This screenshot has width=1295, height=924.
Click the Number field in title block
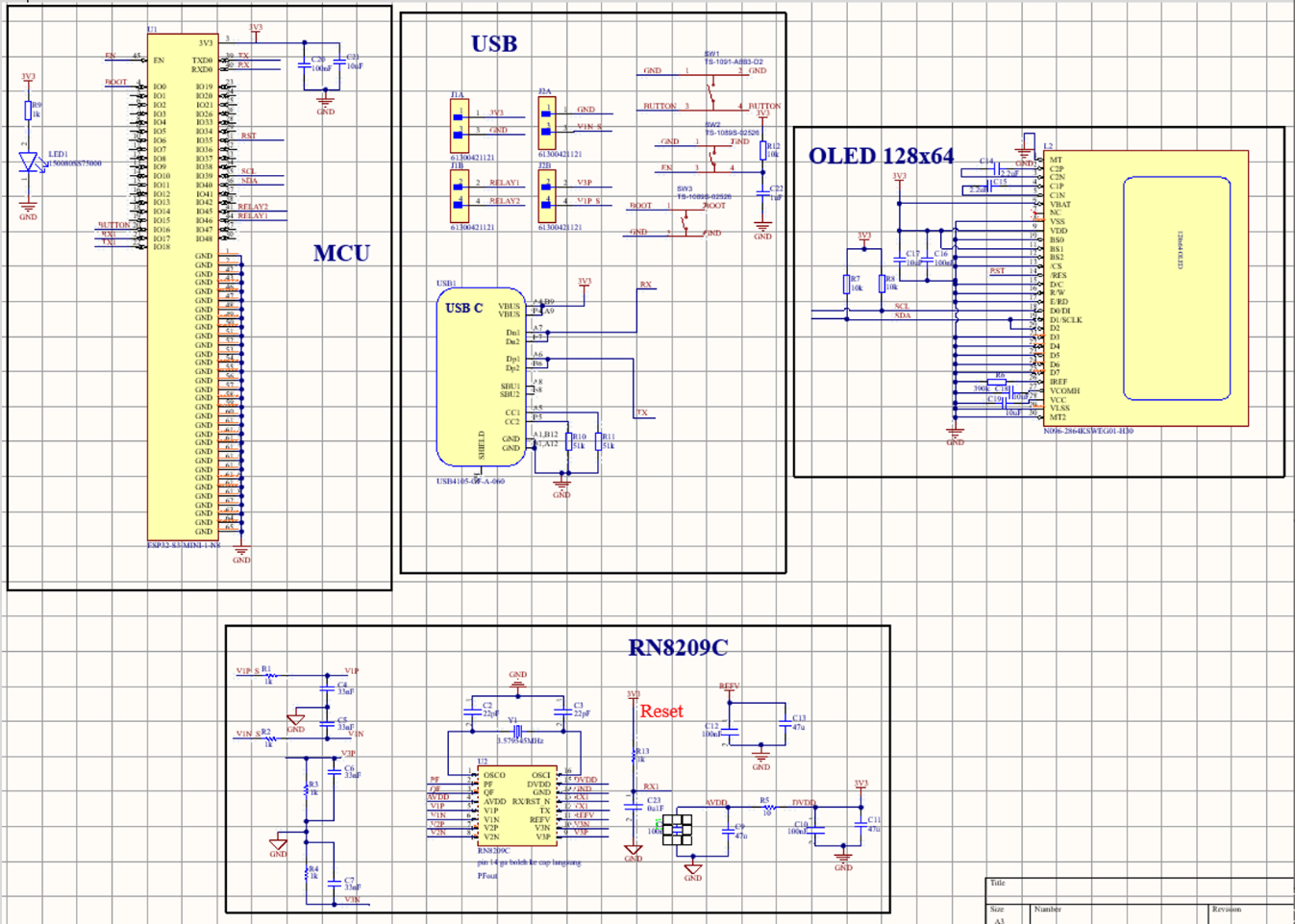point(1117,912)
